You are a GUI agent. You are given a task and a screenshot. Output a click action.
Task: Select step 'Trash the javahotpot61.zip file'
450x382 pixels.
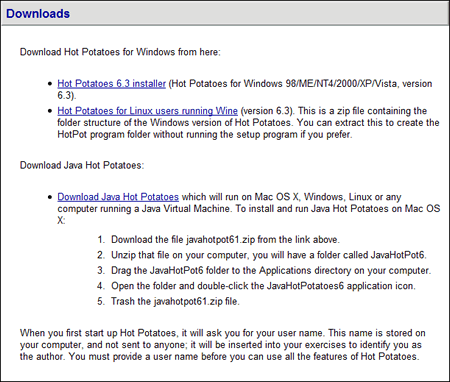[175, 301]
